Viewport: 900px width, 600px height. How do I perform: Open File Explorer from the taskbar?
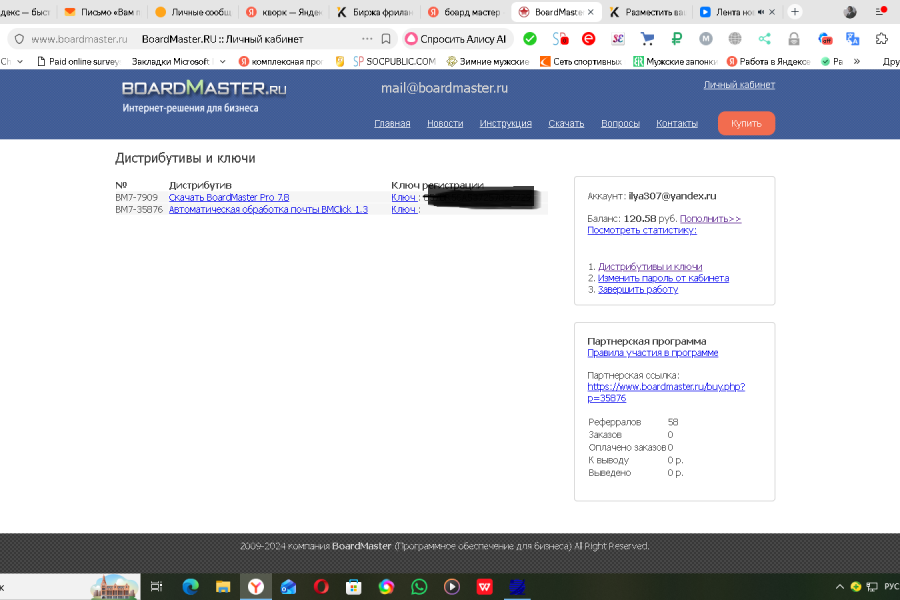click(223, 586)
